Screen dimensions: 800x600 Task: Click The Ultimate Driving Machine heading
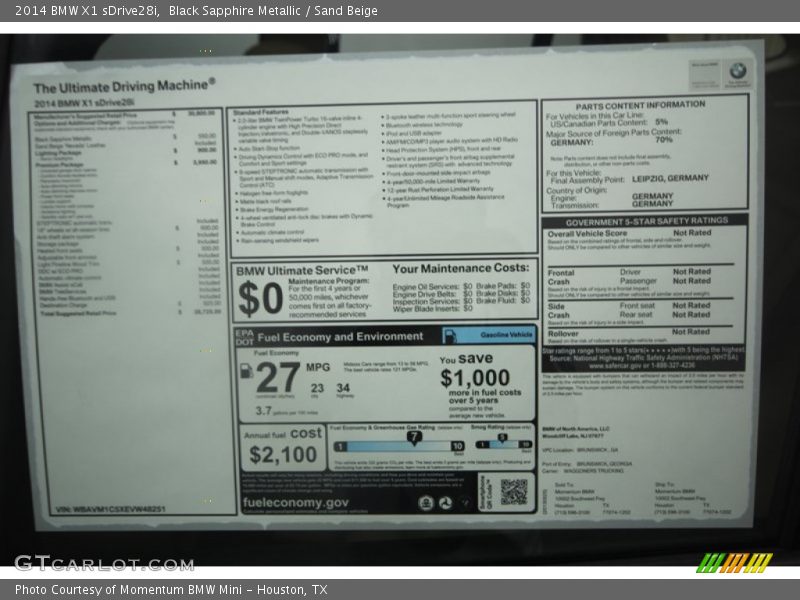tap(124, 87)
